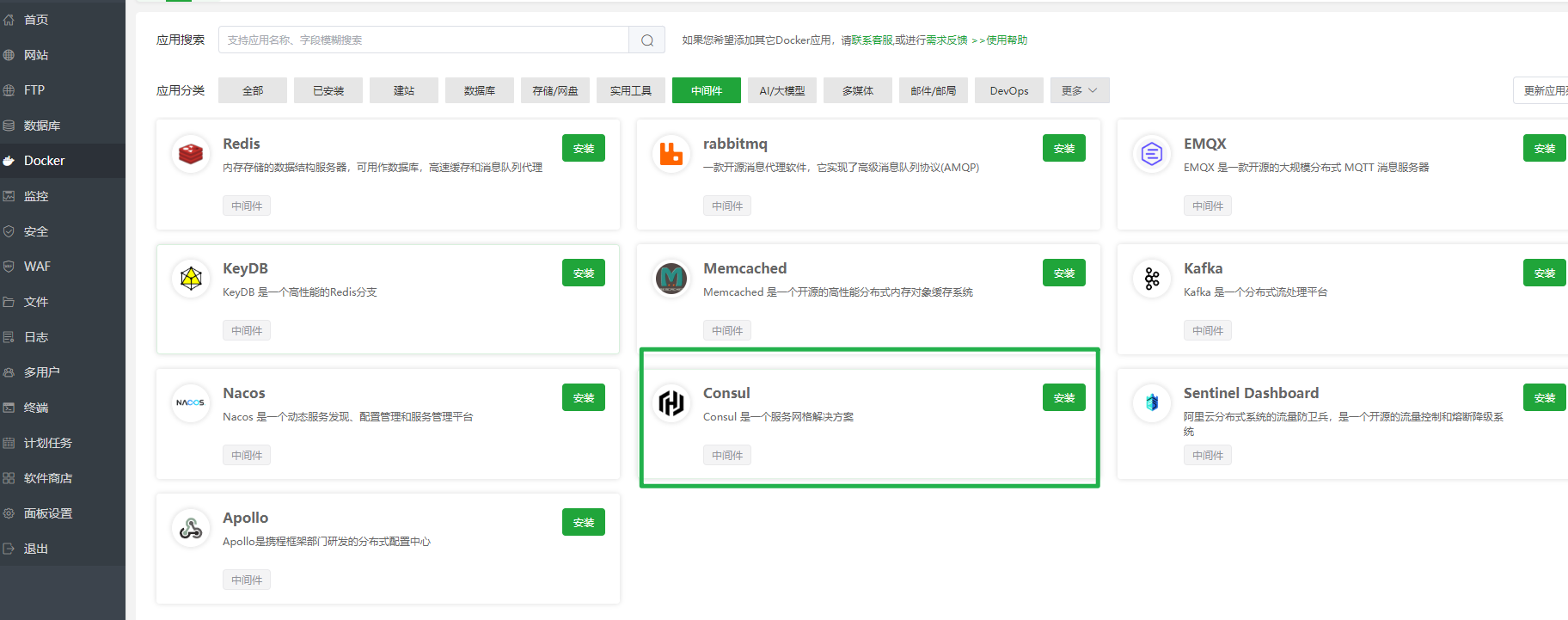The height and width of the screenshot is (620, 1568).
Task: Click the Nacos app icon
Action: point(191,403)
